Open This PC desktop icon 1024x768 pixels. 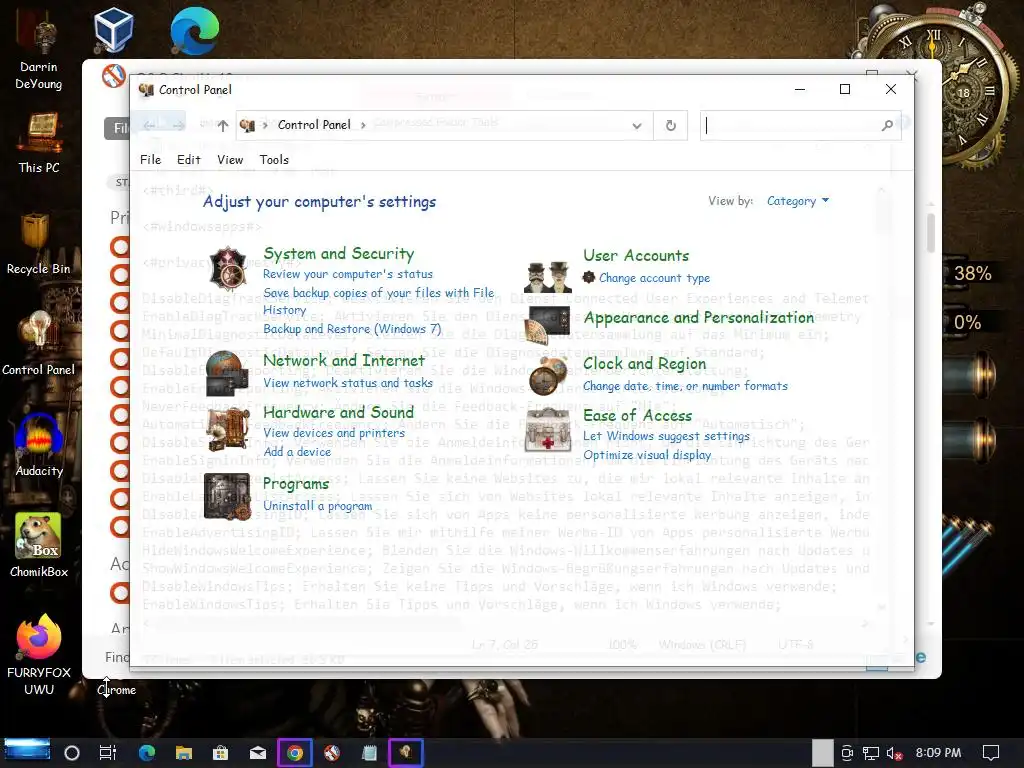click(39, 142)
